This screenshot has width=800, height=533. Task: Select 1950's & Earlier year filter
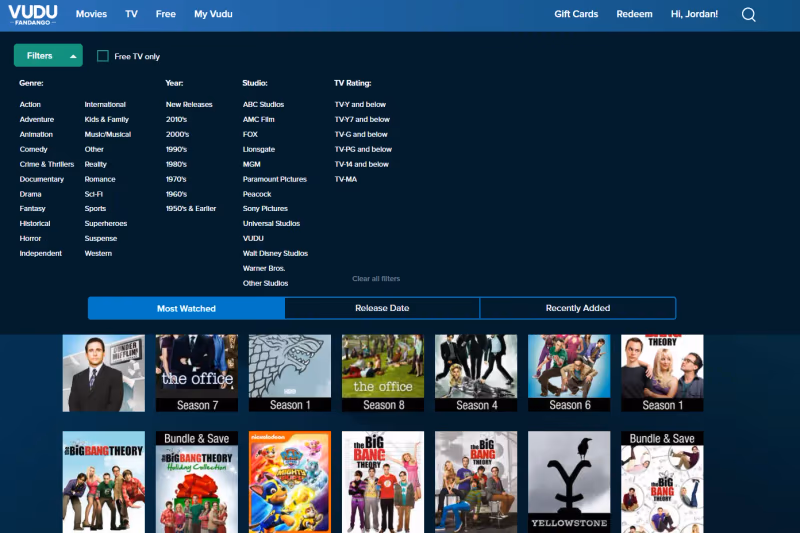191,208
